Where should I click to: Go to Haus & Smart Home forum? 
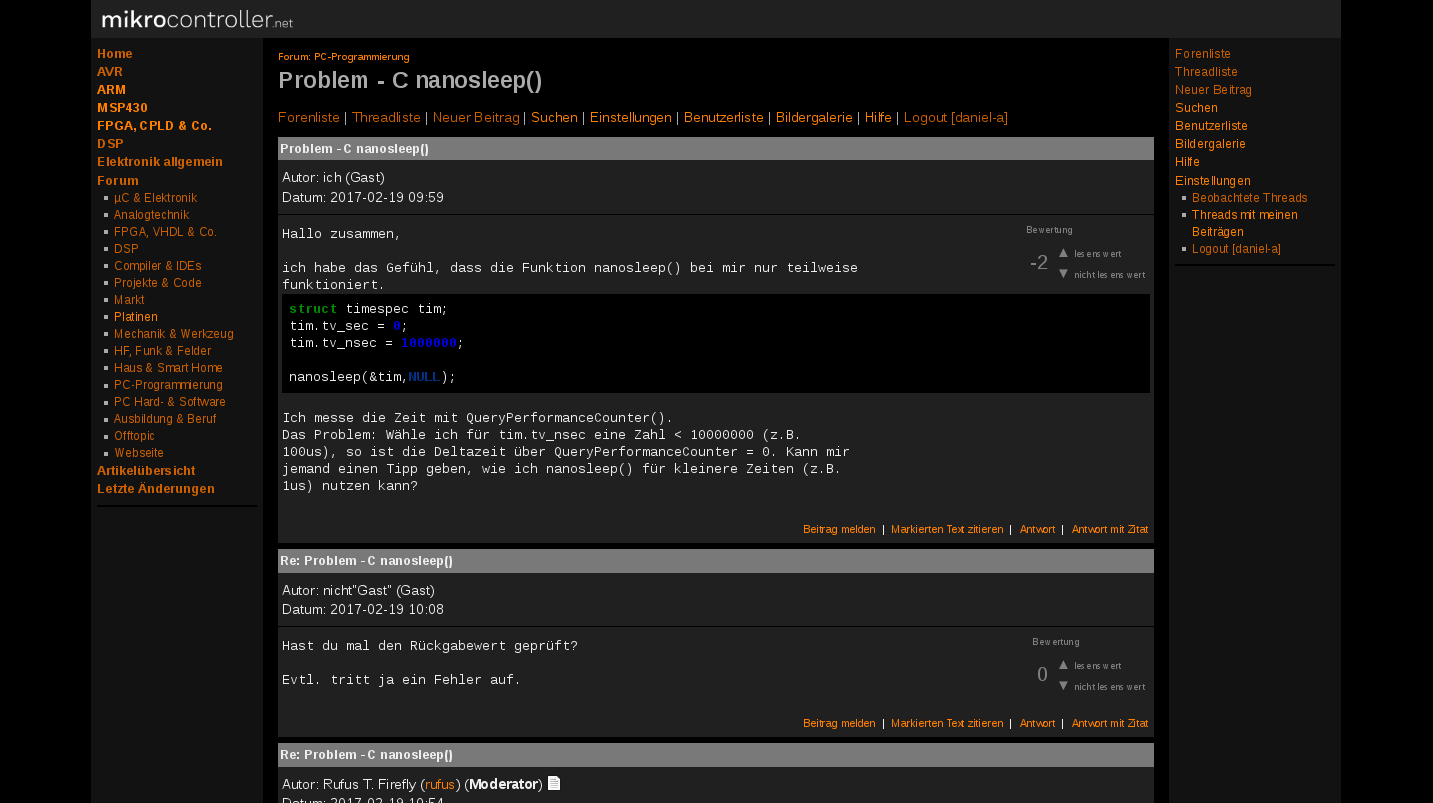coord(168,368)
